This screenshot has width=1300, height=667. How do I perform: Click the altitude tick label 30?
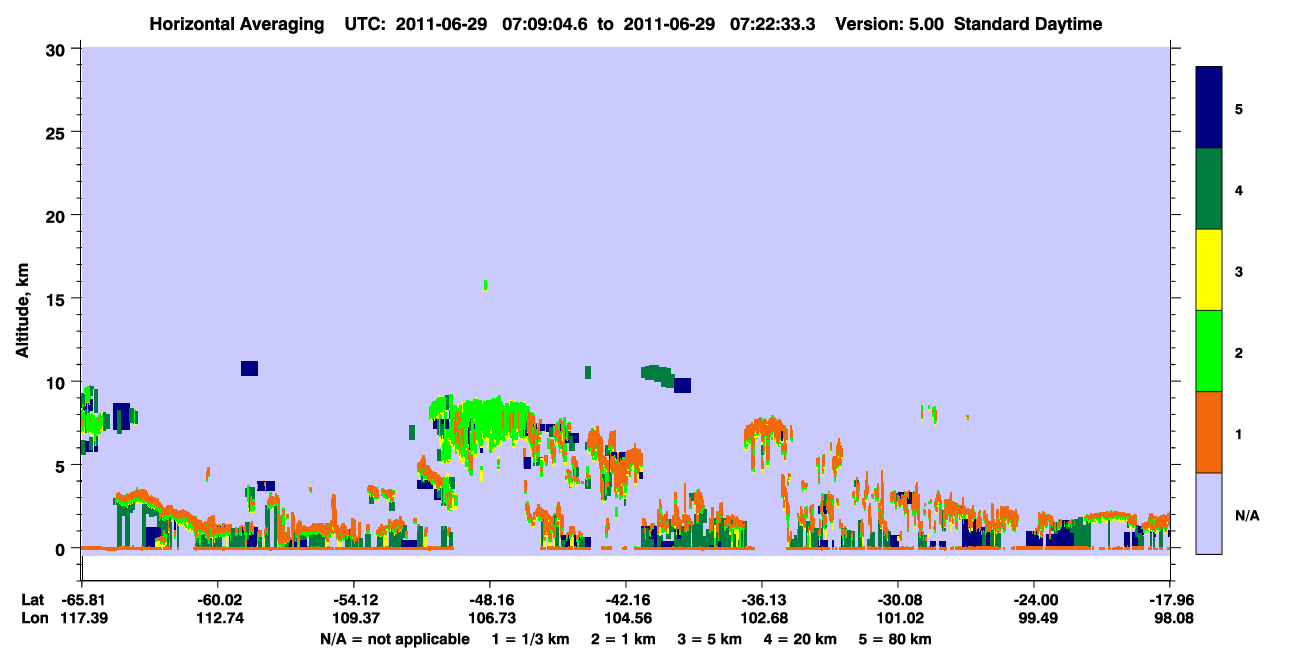58,49
